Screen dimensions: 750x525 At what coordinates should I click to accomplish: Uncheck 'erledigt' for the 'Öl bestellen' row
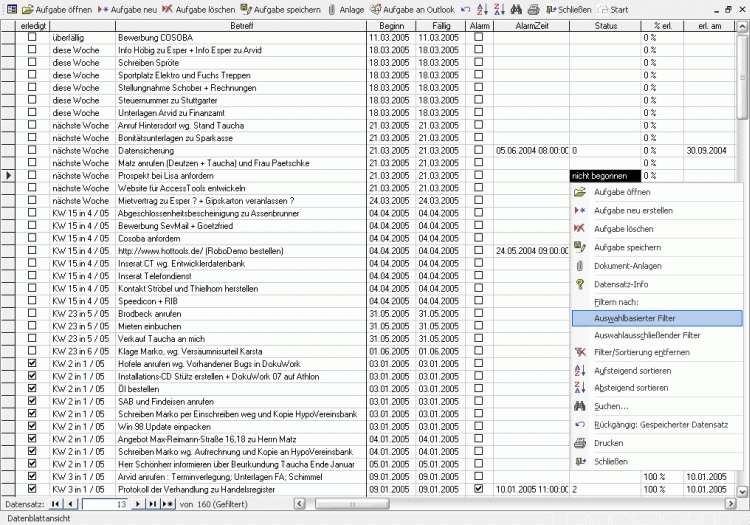32,388
